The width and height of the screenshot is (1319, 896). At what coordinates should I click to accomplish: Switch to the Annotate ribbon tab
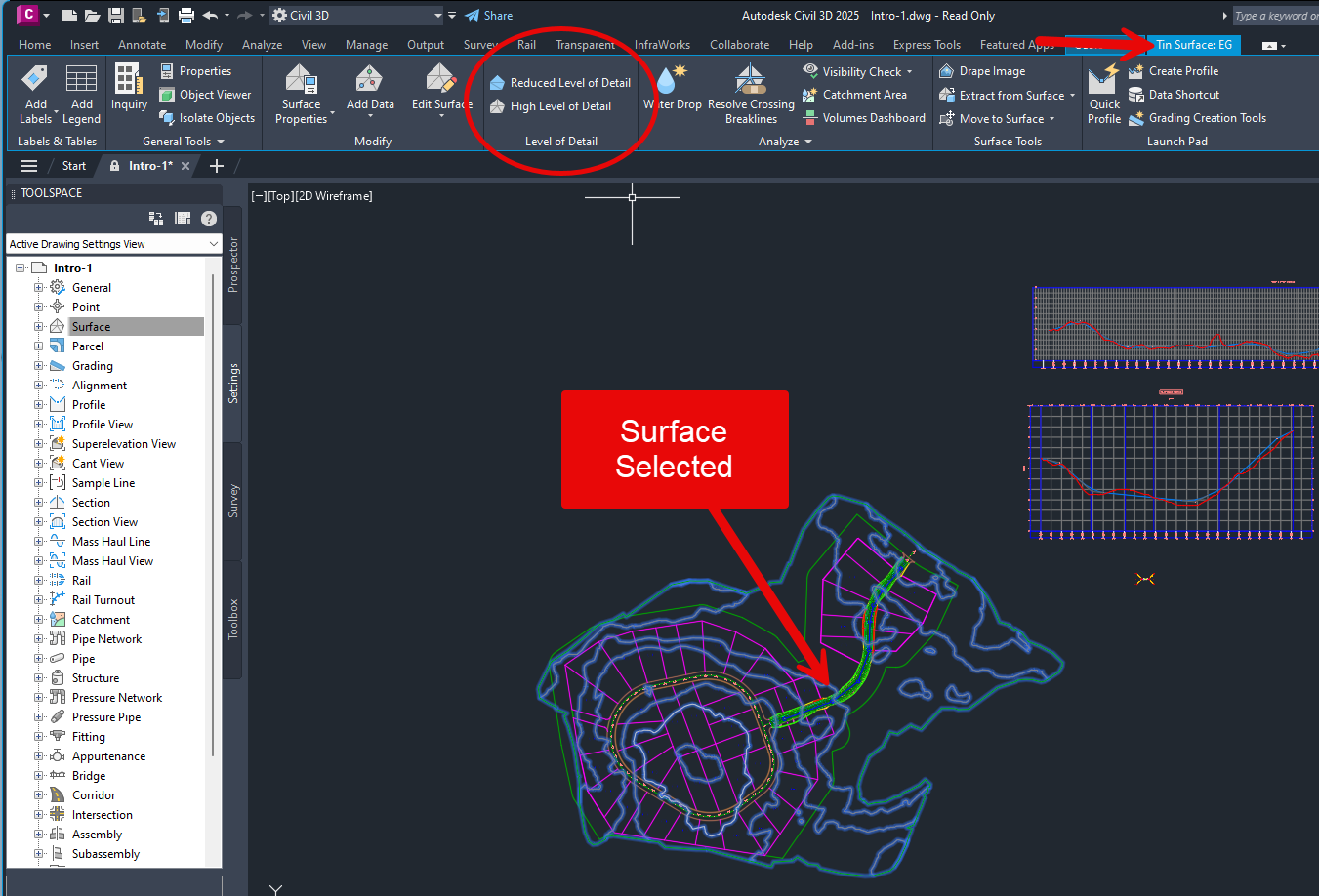143,45
